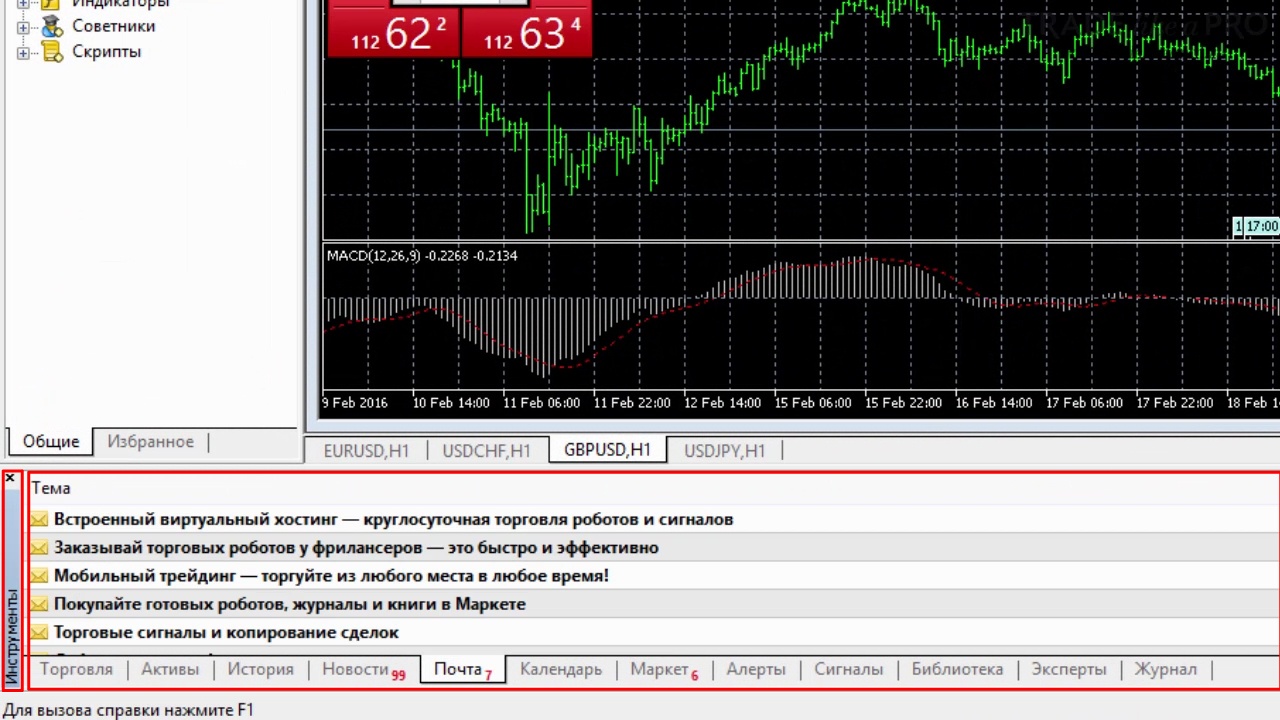Close the Инструменты terminal panel
1280x720 pixels.
pyautogui.click(x=10, y=479)
